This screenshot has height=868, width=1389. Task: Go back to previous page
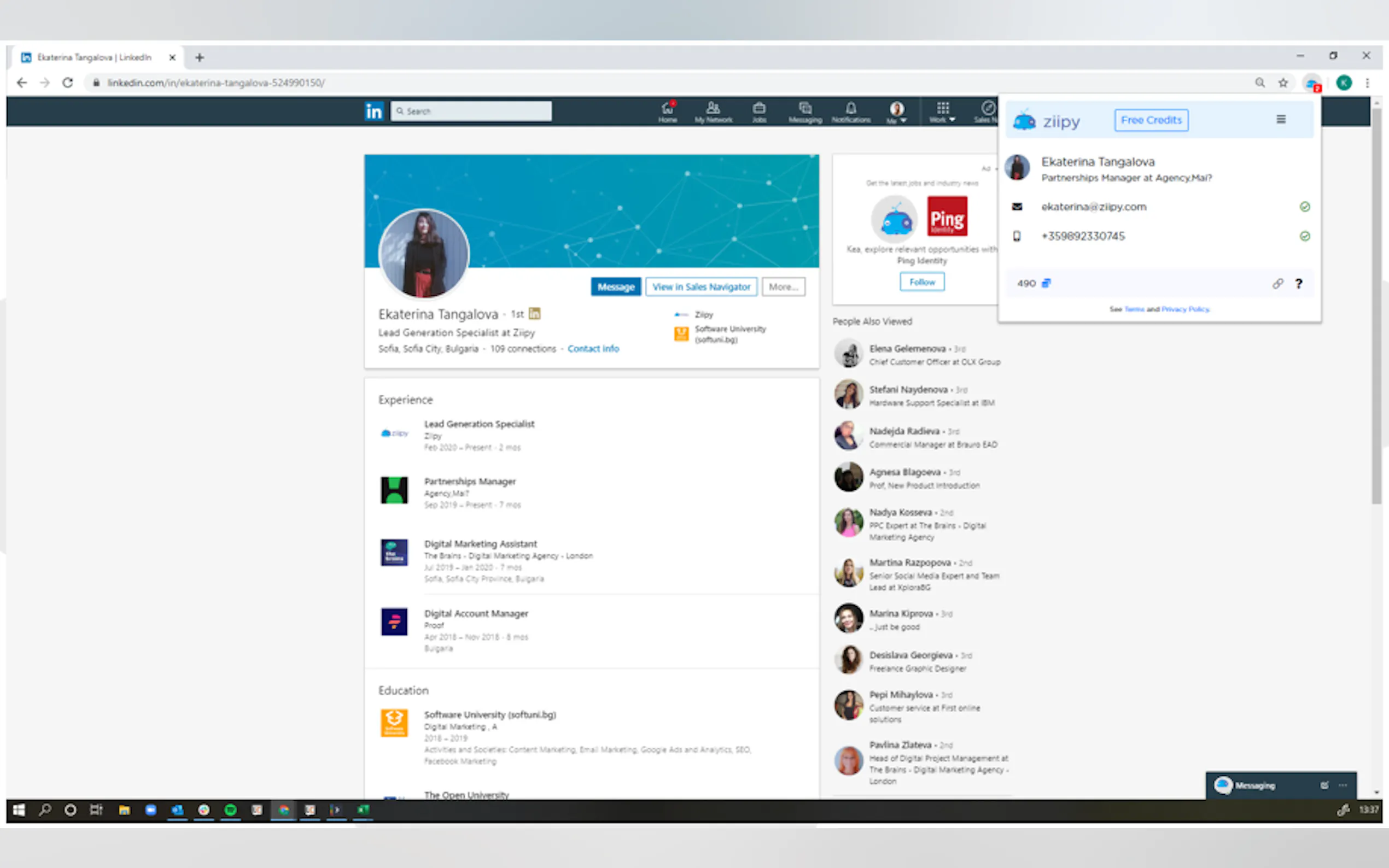22,83
